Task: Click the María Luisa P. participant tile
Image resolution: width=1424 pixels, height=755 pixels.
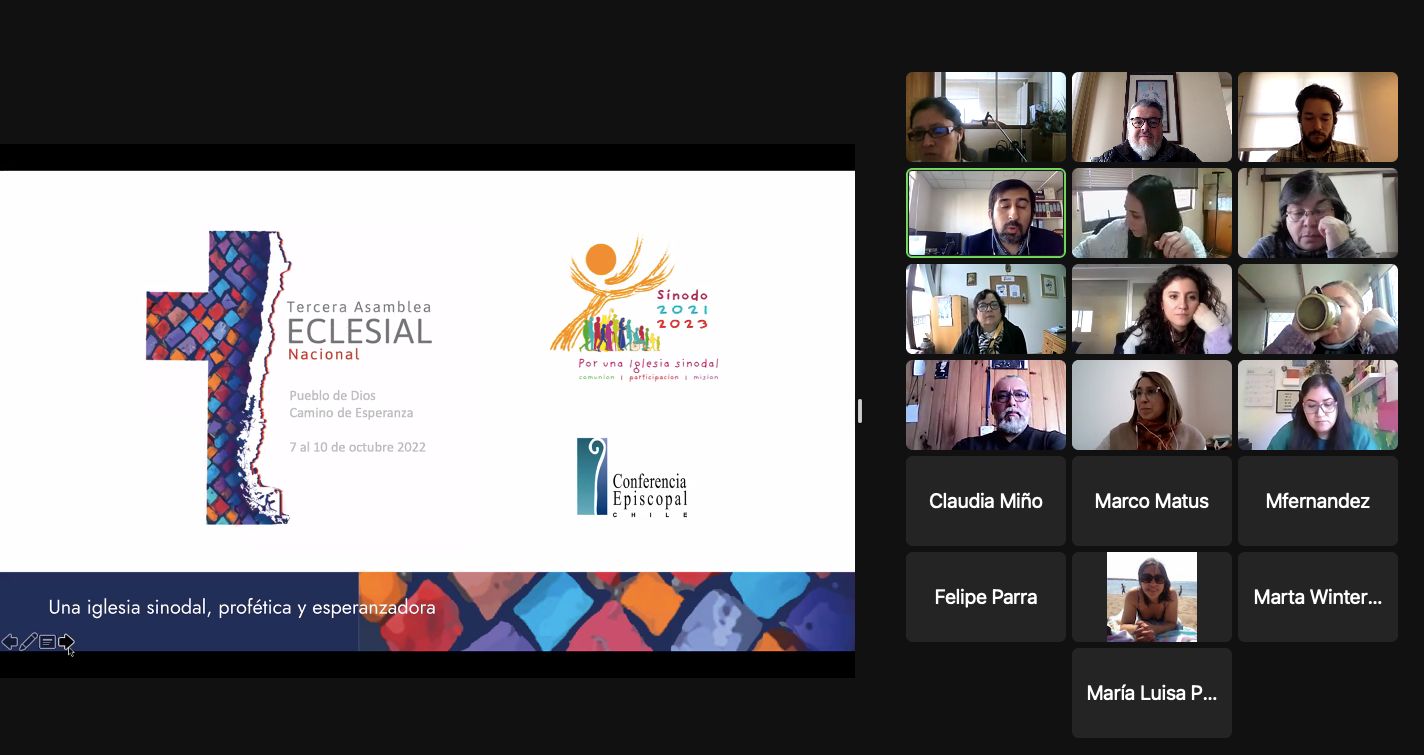Action: (1151, 693)
